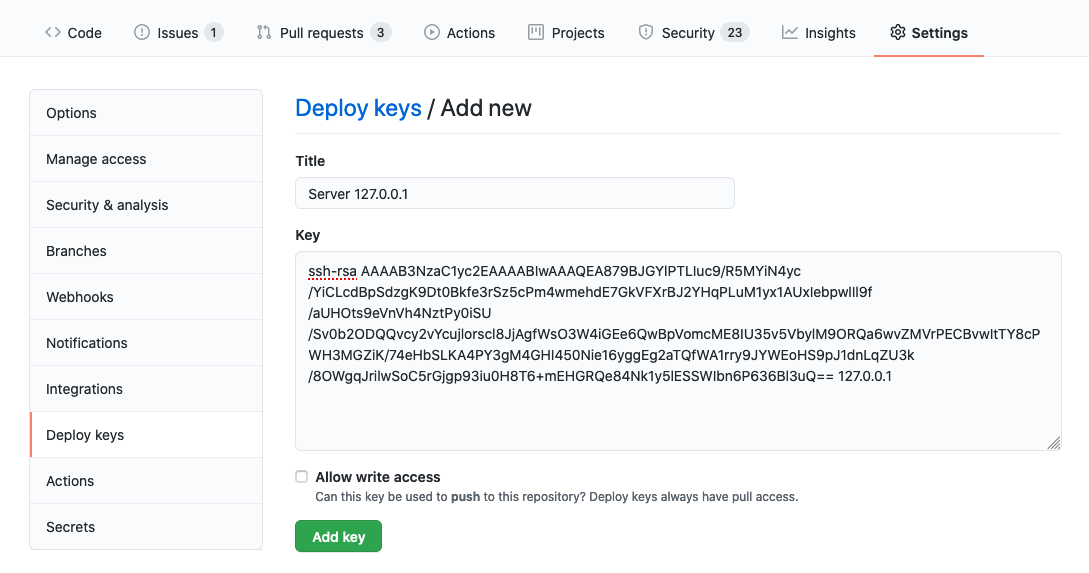Click the Code brackets icon
The width and height of the screenshot is (1089, 573).
pyautogui.click(x=52, y=33)
